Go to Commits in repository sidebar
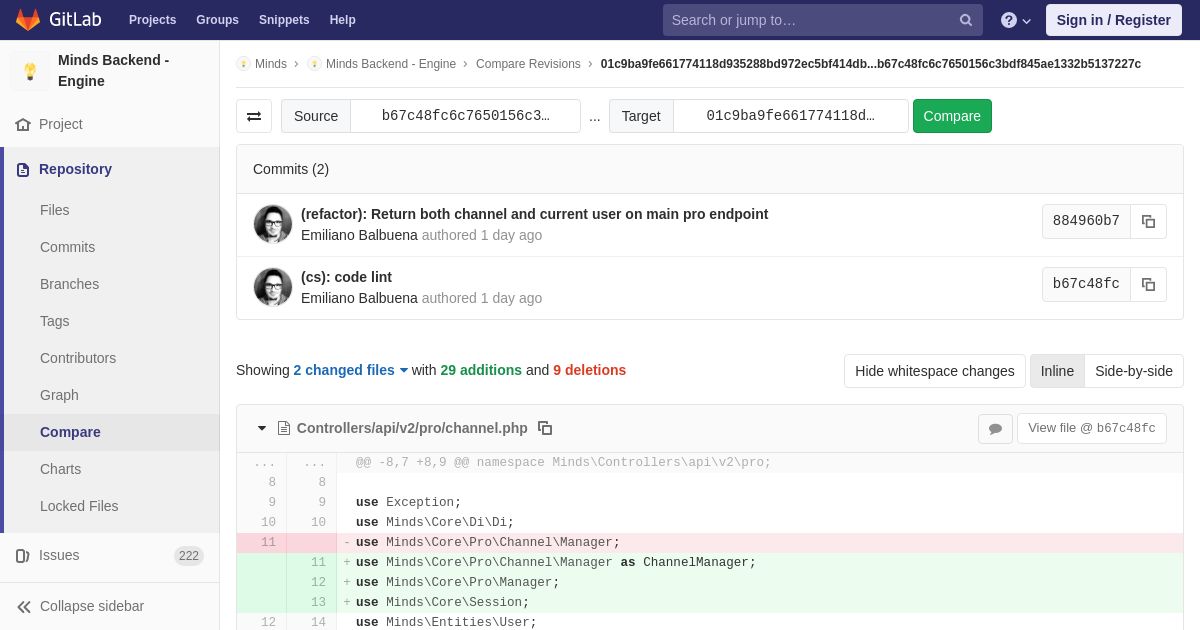This screenshot has width=1200, height=630. [x=67, y=247]
